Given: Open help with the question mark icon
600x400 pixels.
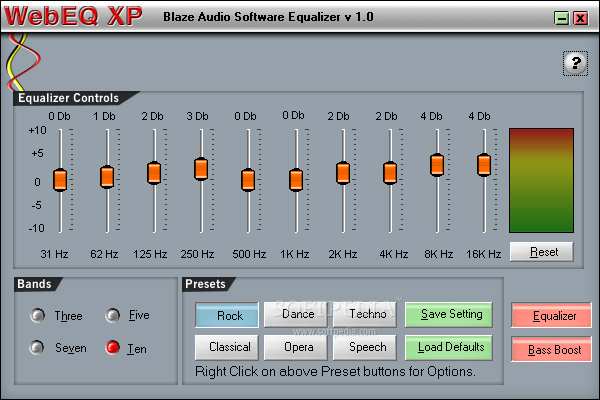Looking at the screenshot, I should [x=575, y=63].
